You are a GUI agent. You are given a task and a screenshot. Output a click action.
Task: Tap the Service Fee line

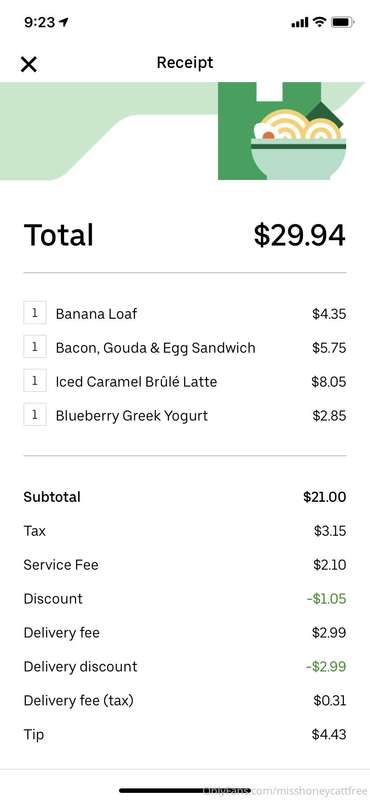point(185,565)
